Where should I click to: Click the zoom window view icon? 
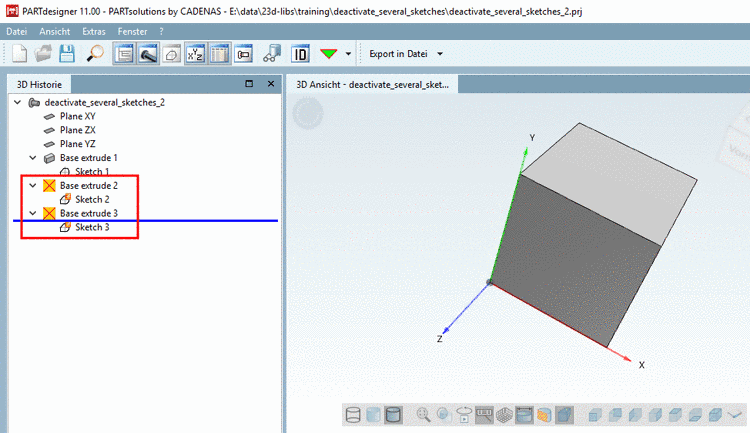(443, 415)
